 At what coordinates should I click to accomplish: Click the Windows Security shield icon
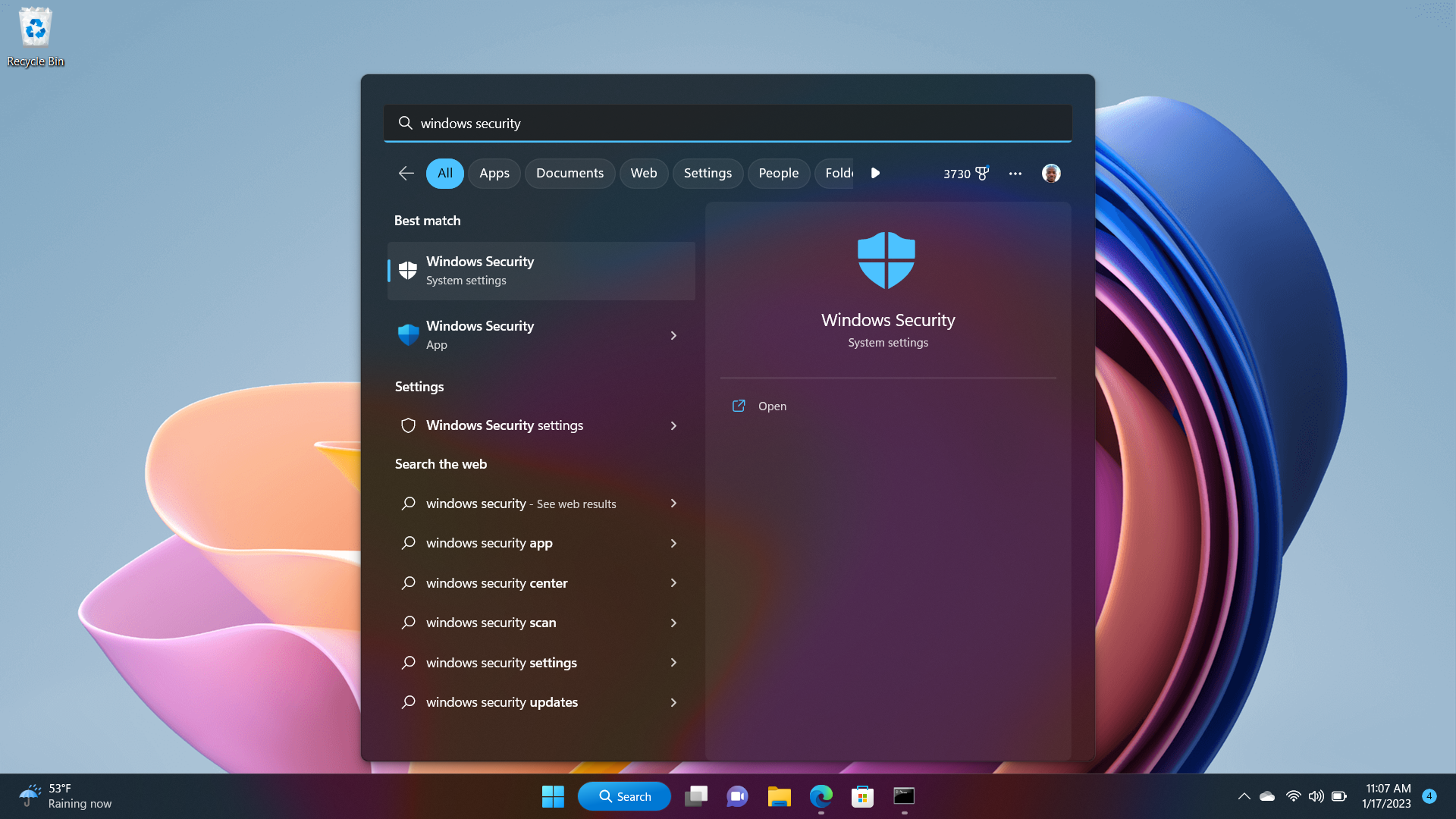pos(887,260)
